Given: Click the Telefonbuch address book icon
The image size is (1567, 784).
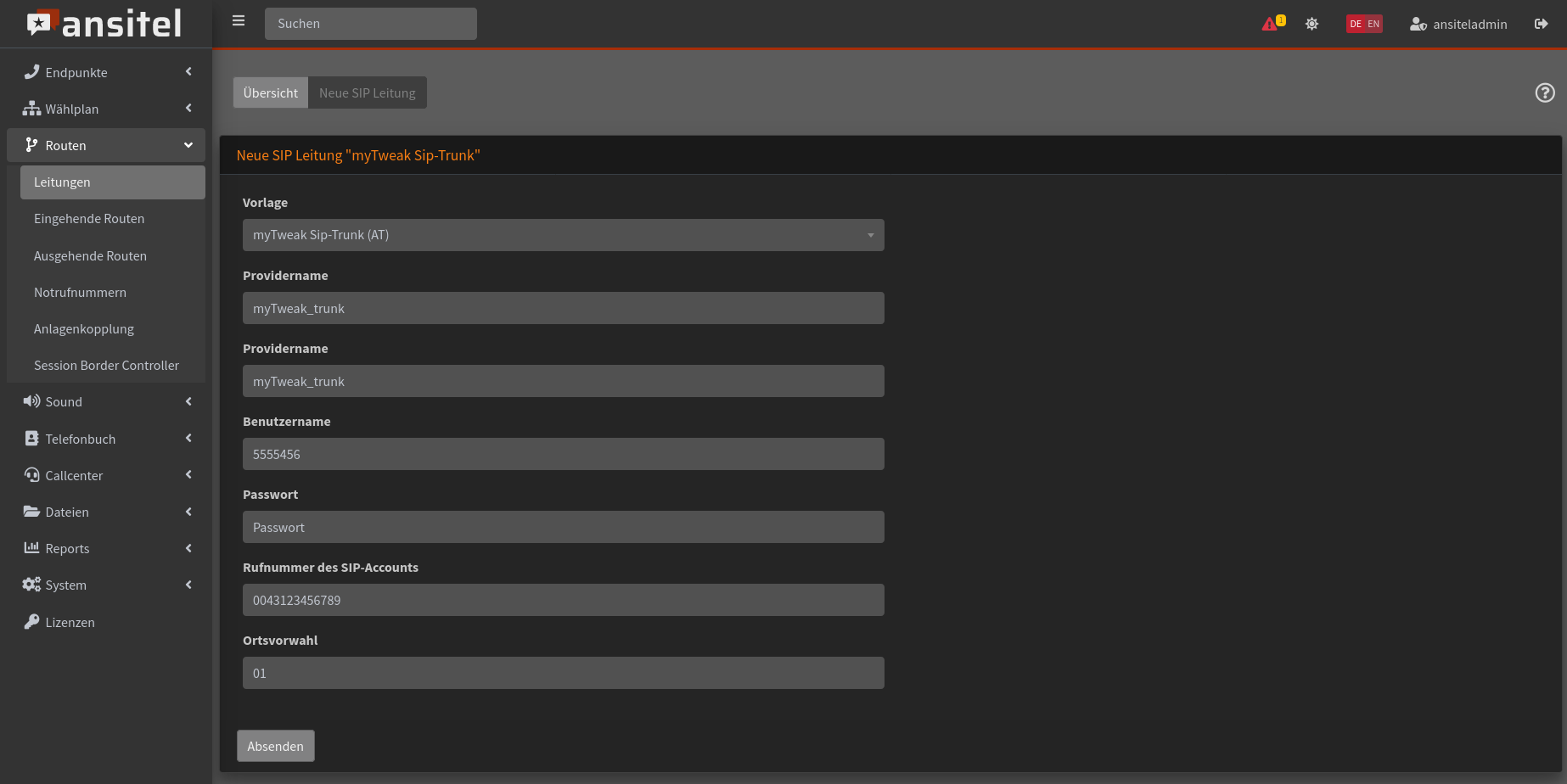Looking at the screenshot, I should [31, 438].
